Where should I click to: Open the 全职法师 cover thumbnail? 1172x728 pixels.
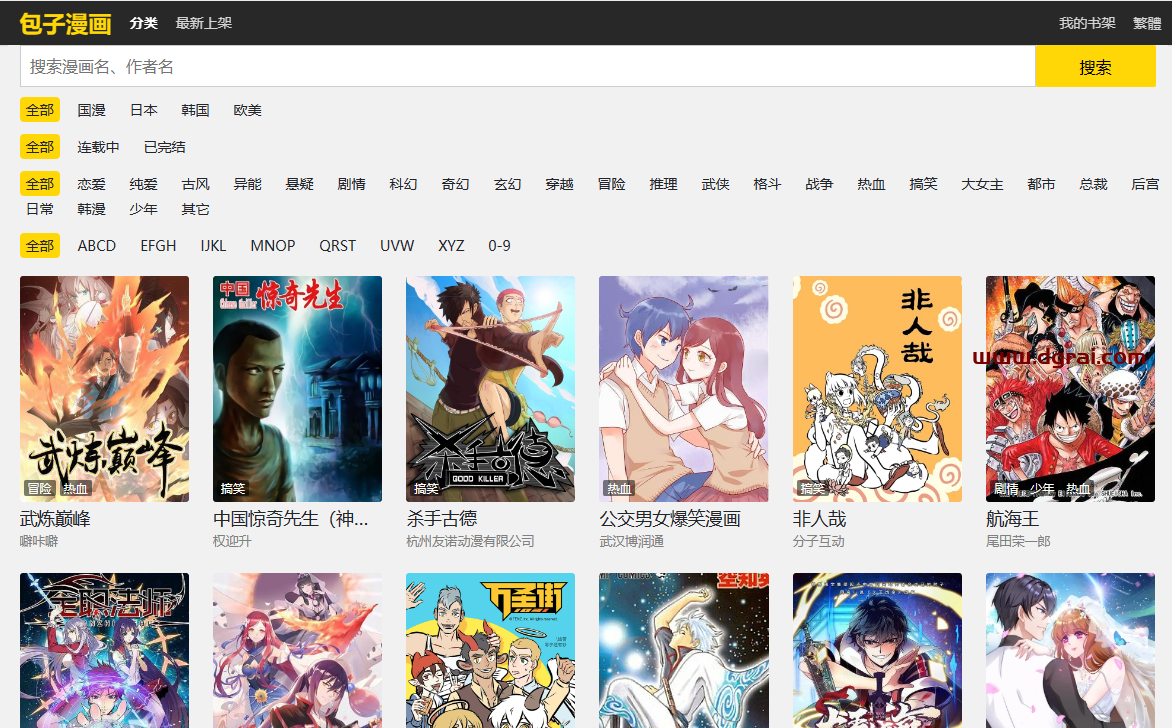point(105,650)
